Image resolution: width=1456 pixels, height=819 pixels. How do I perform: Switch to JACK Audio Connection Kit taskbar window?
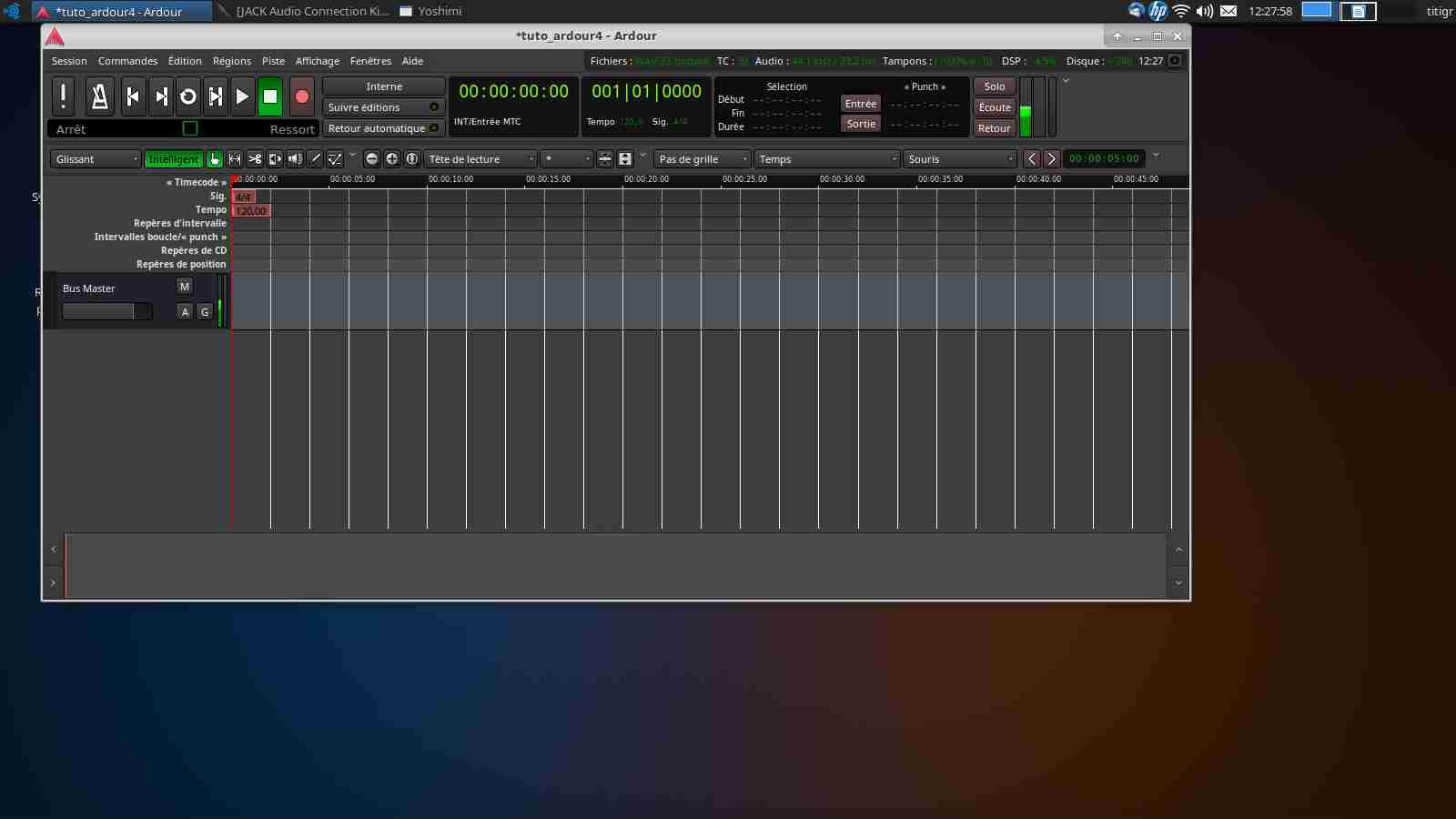(x=304, y=11)
